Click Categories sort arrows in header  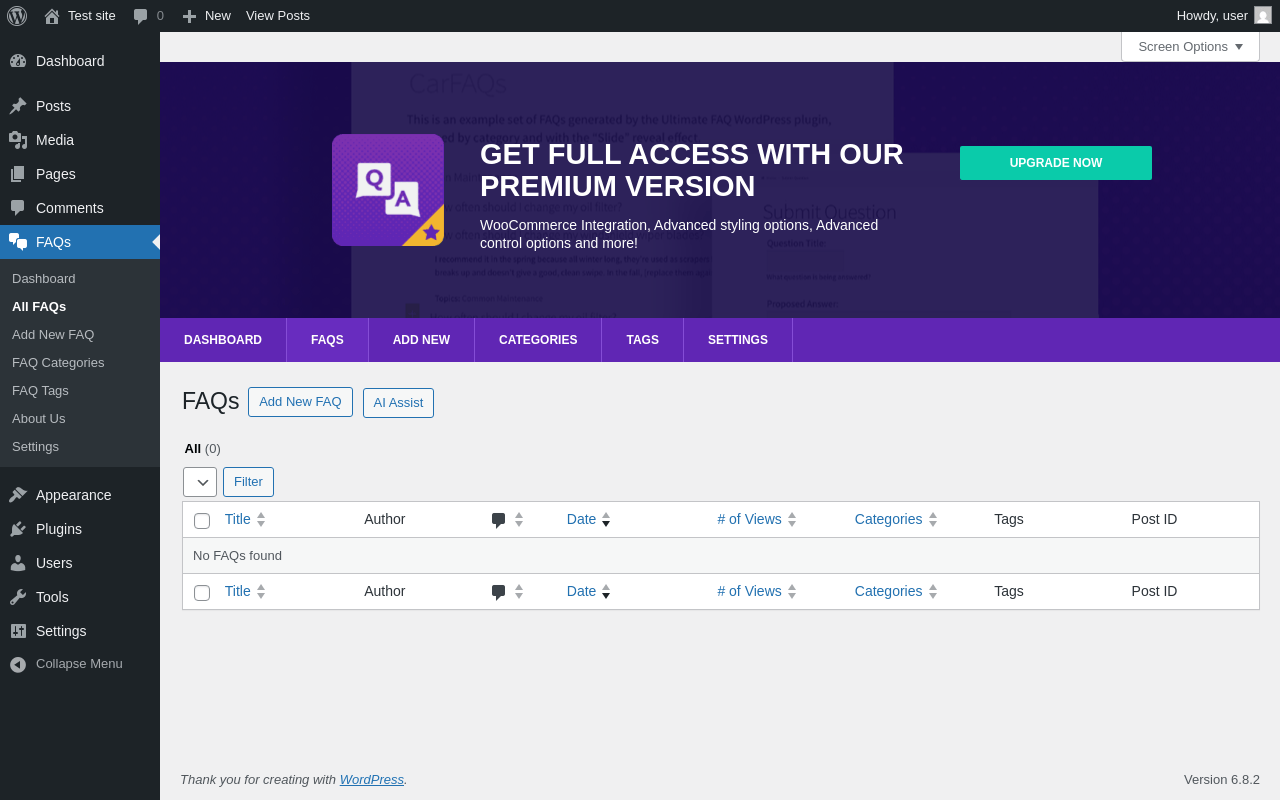coord(933,520)
